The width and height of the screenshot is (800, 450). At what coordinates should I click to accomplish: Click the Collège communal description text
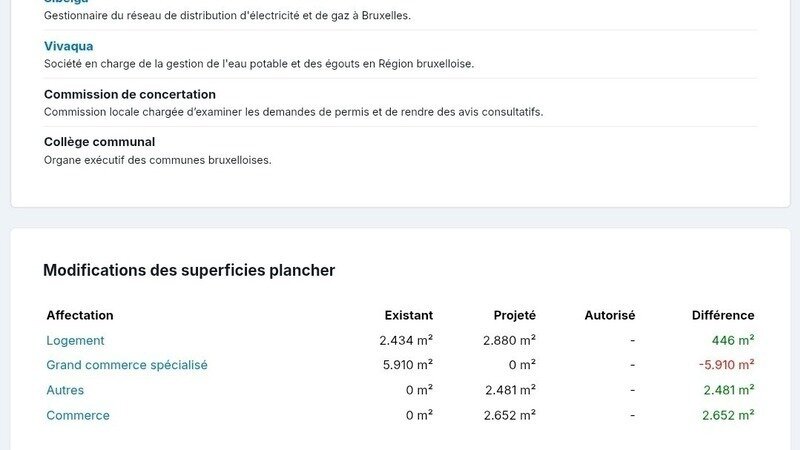[x=158, y=160]
